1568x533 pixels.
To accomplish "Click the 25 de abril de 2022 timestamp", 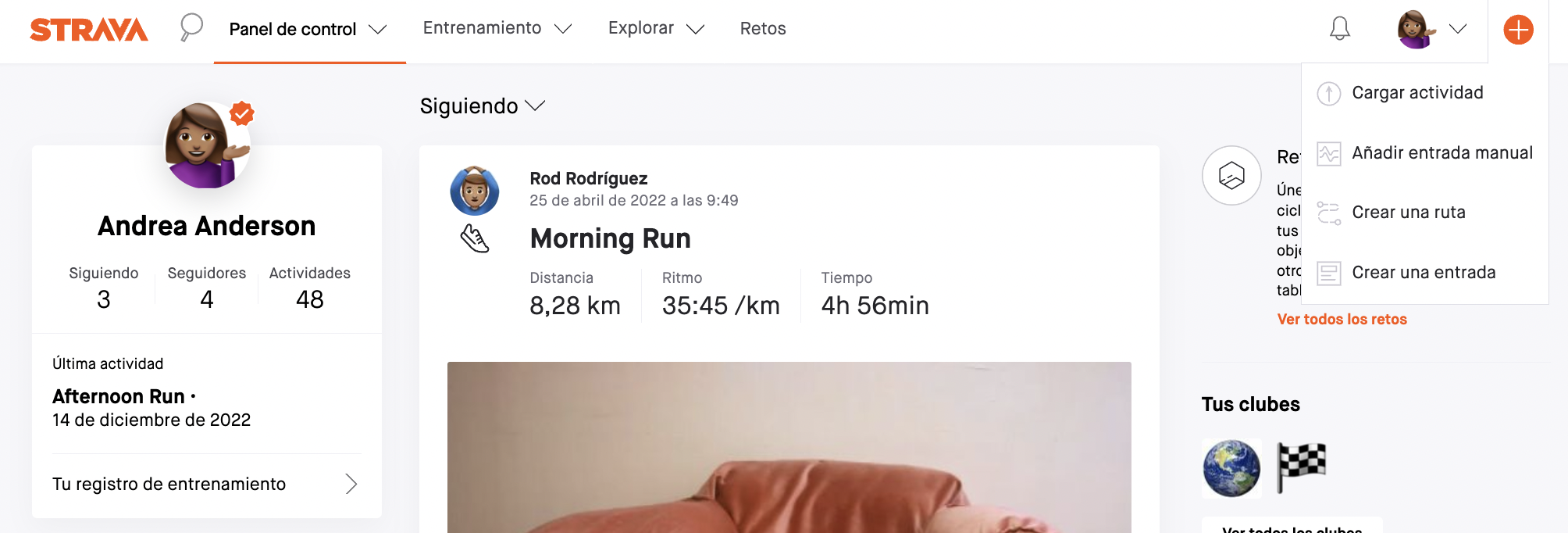I will click(634, 201).
